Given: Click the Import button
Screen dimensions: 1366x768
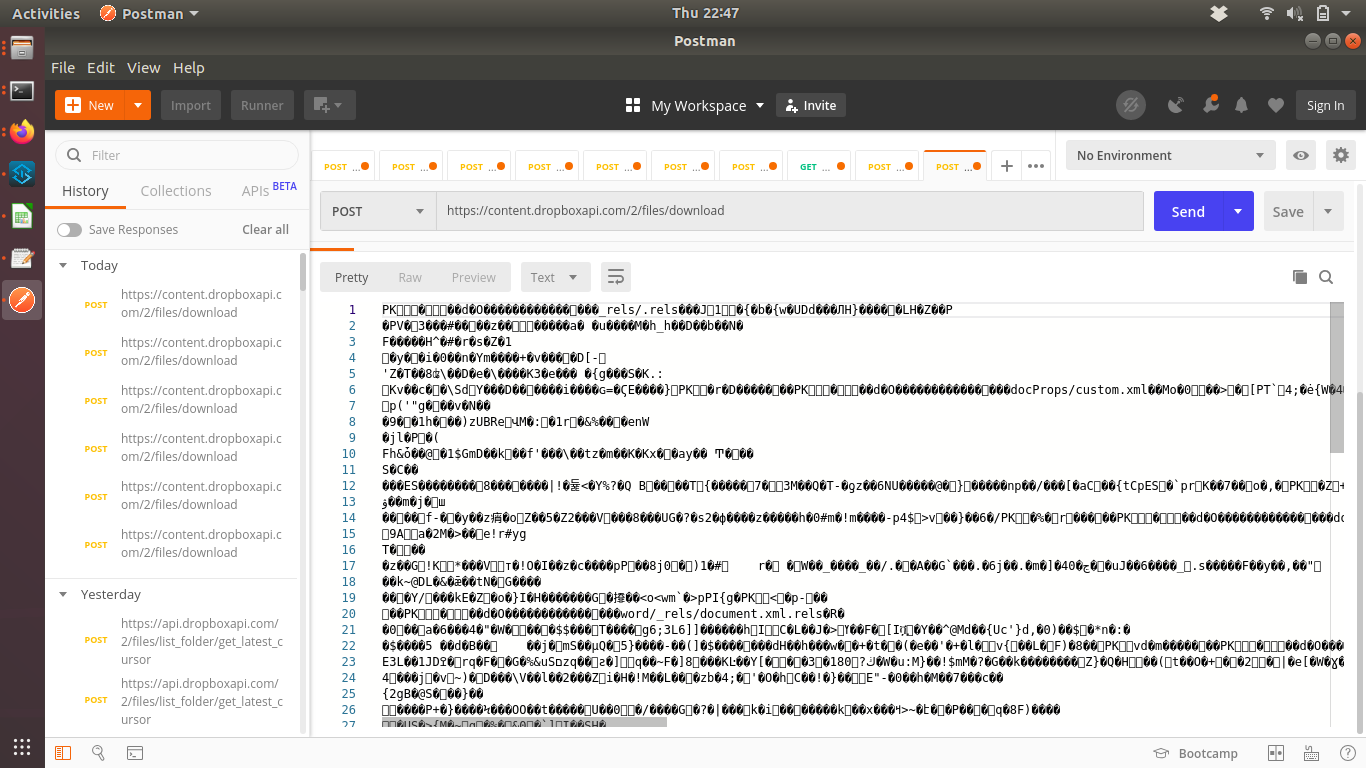Looking at the screenshot, I should coord(191,105).
